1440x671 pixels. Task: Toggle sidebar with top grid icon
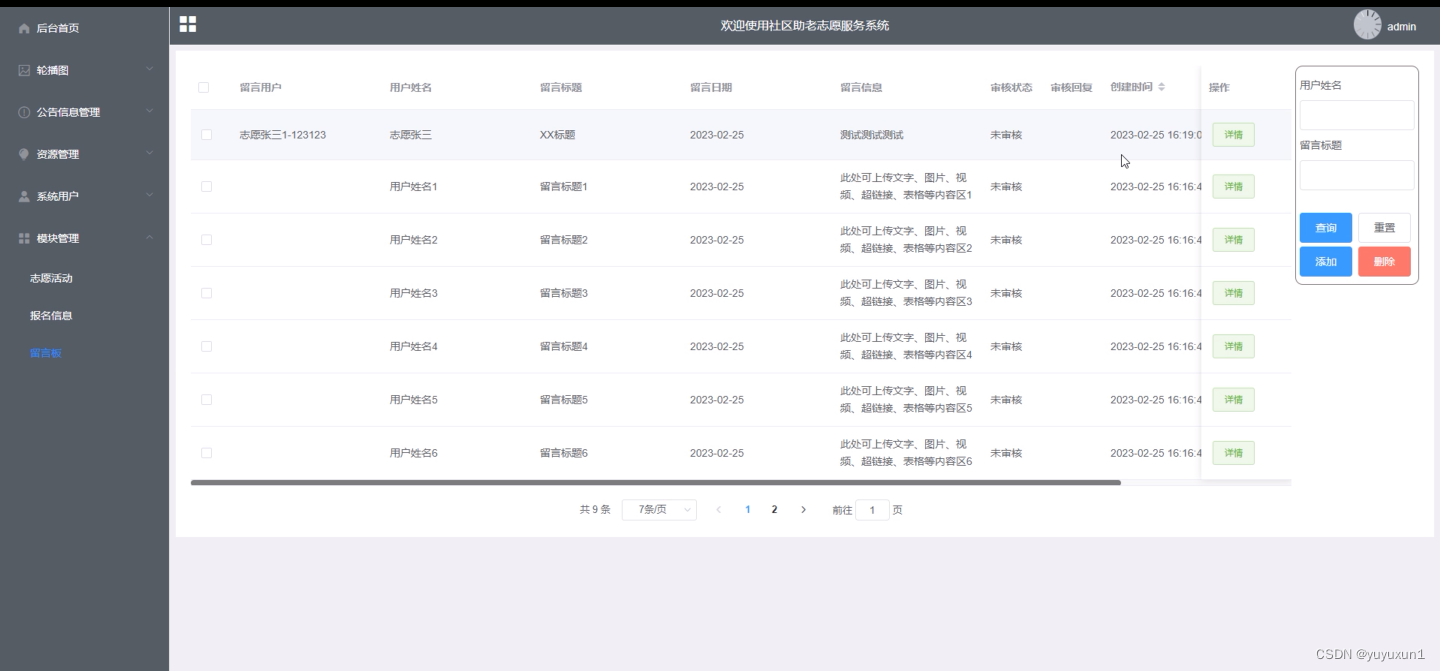[x=188, y=24]
